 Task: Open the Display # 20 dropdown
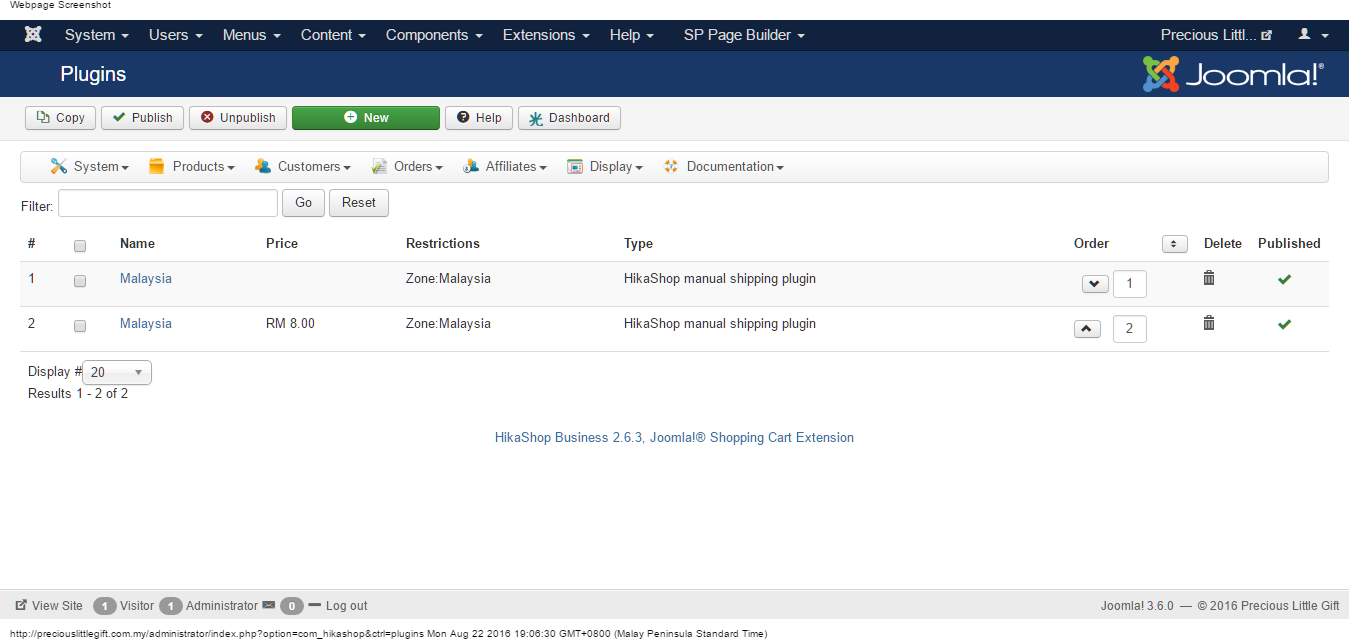pos(117,372)
